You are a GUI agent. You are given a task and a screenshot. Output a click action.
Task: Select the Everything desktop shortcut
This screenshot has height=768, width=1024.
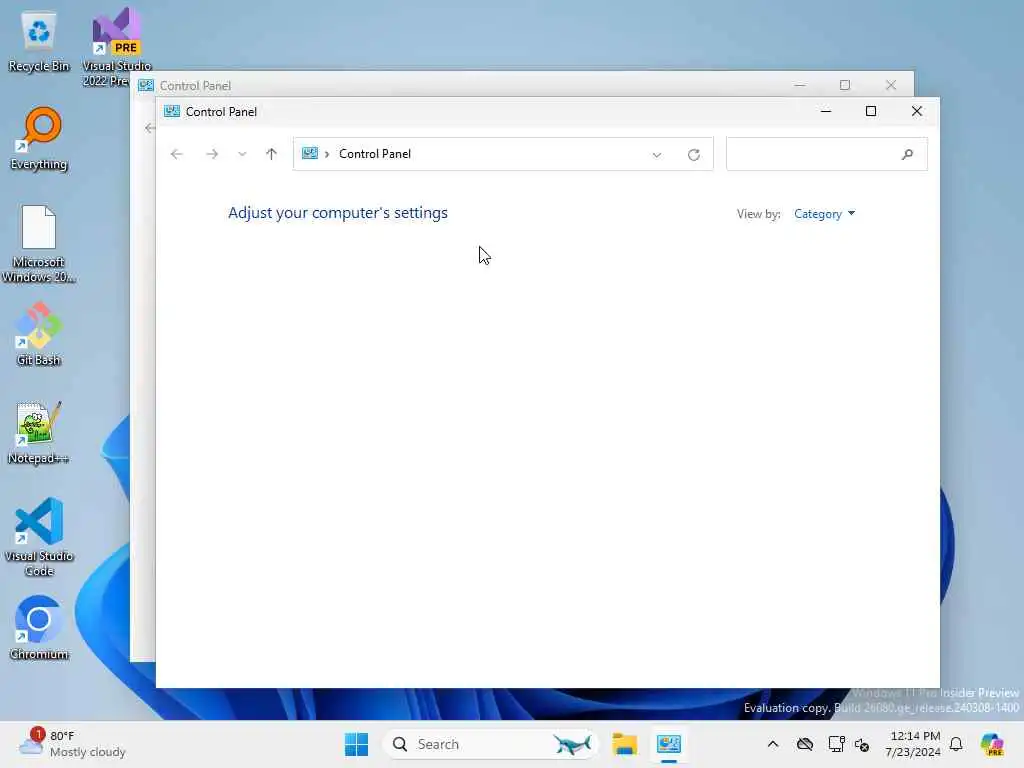39,138
